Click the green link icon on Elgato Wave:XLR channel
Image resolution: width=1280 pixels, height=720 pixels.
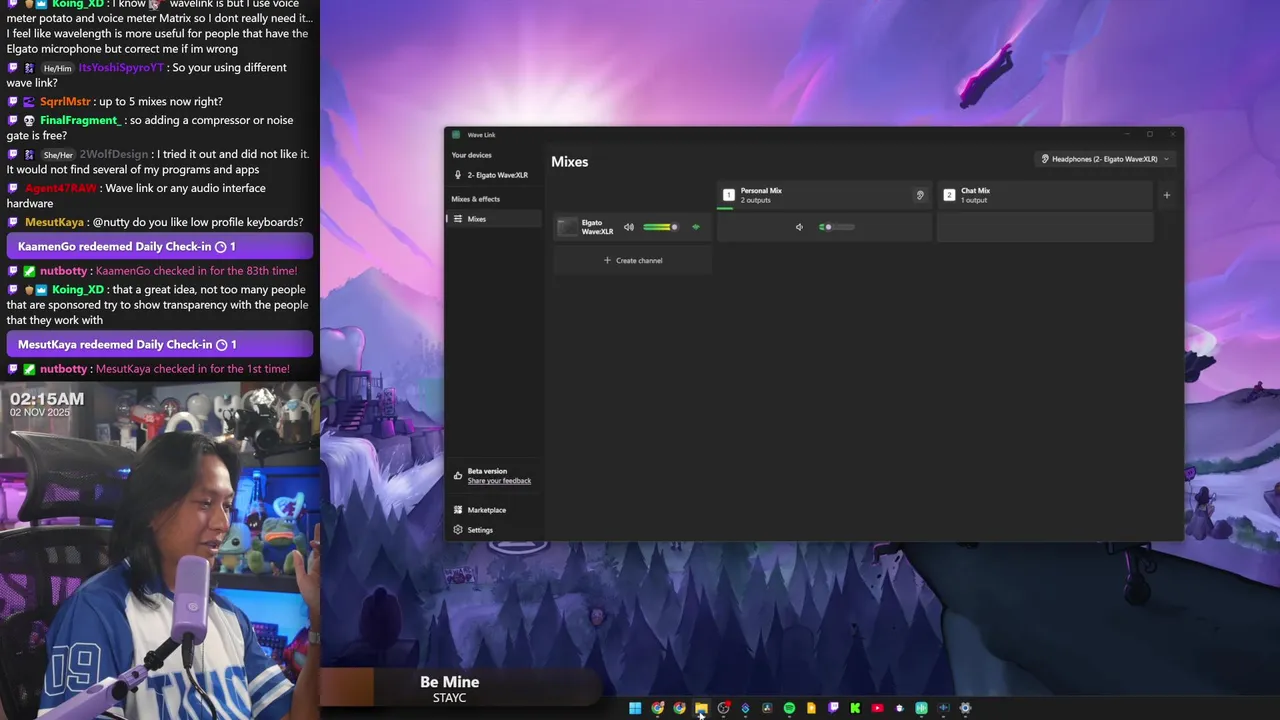pyautogui.click(x=696, y=227)
